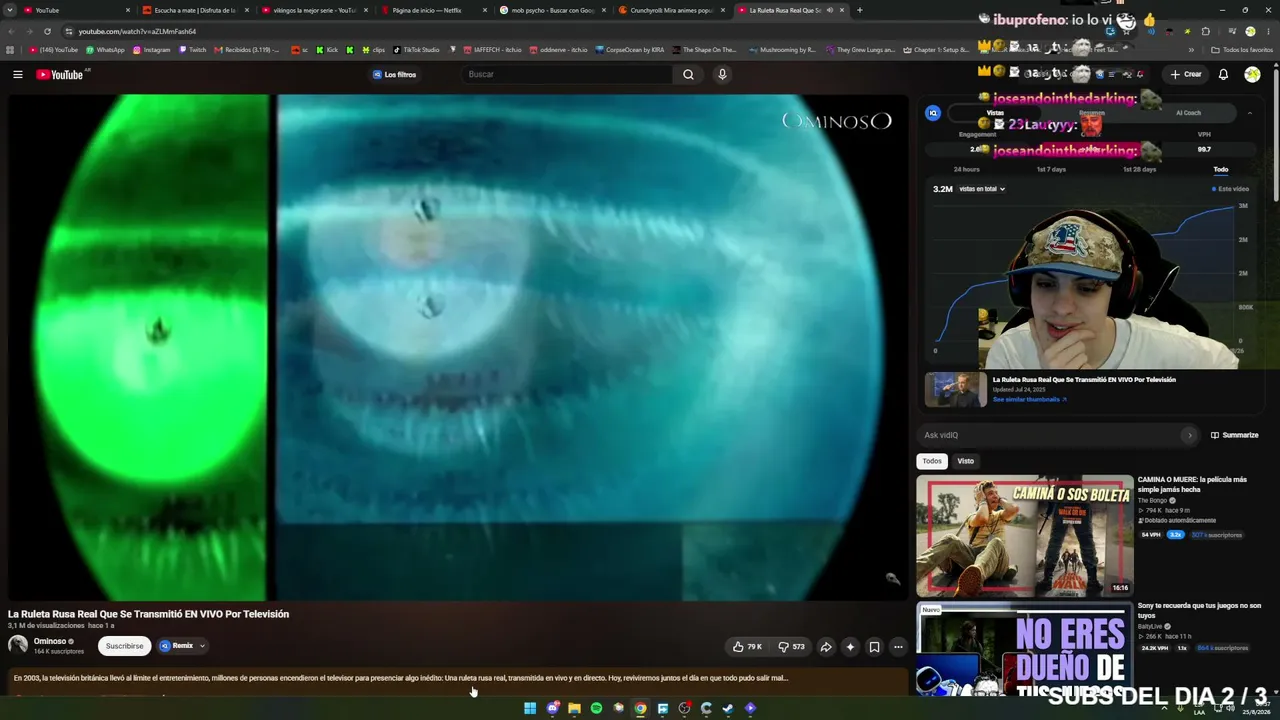The width and height of the screenshot is (1280, 720).
Task: Go to YouTube home via the logo
Action: click(60, 74)
